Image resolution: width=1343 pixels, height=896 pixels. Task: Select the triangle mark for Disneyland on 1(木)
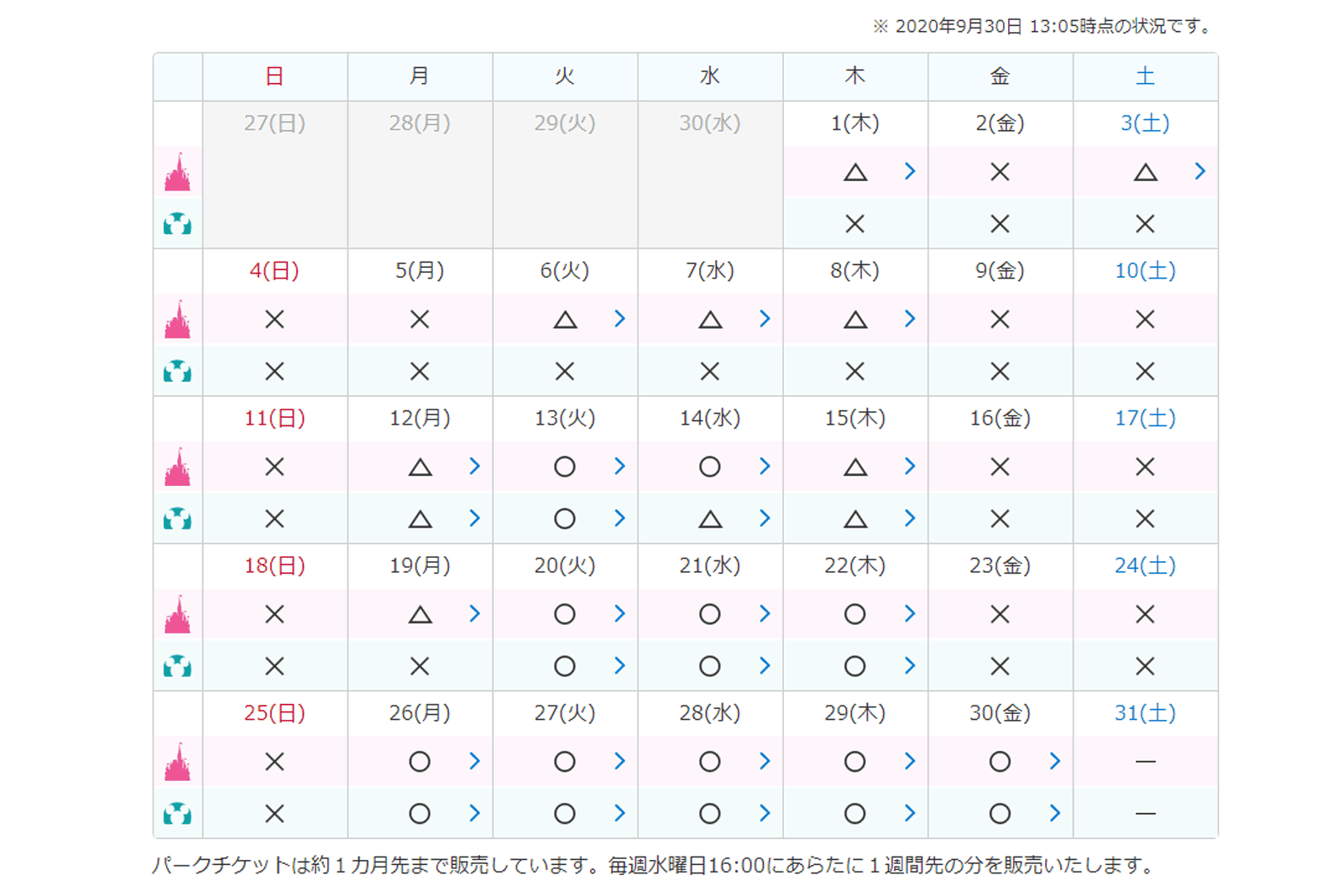(855, 173)
